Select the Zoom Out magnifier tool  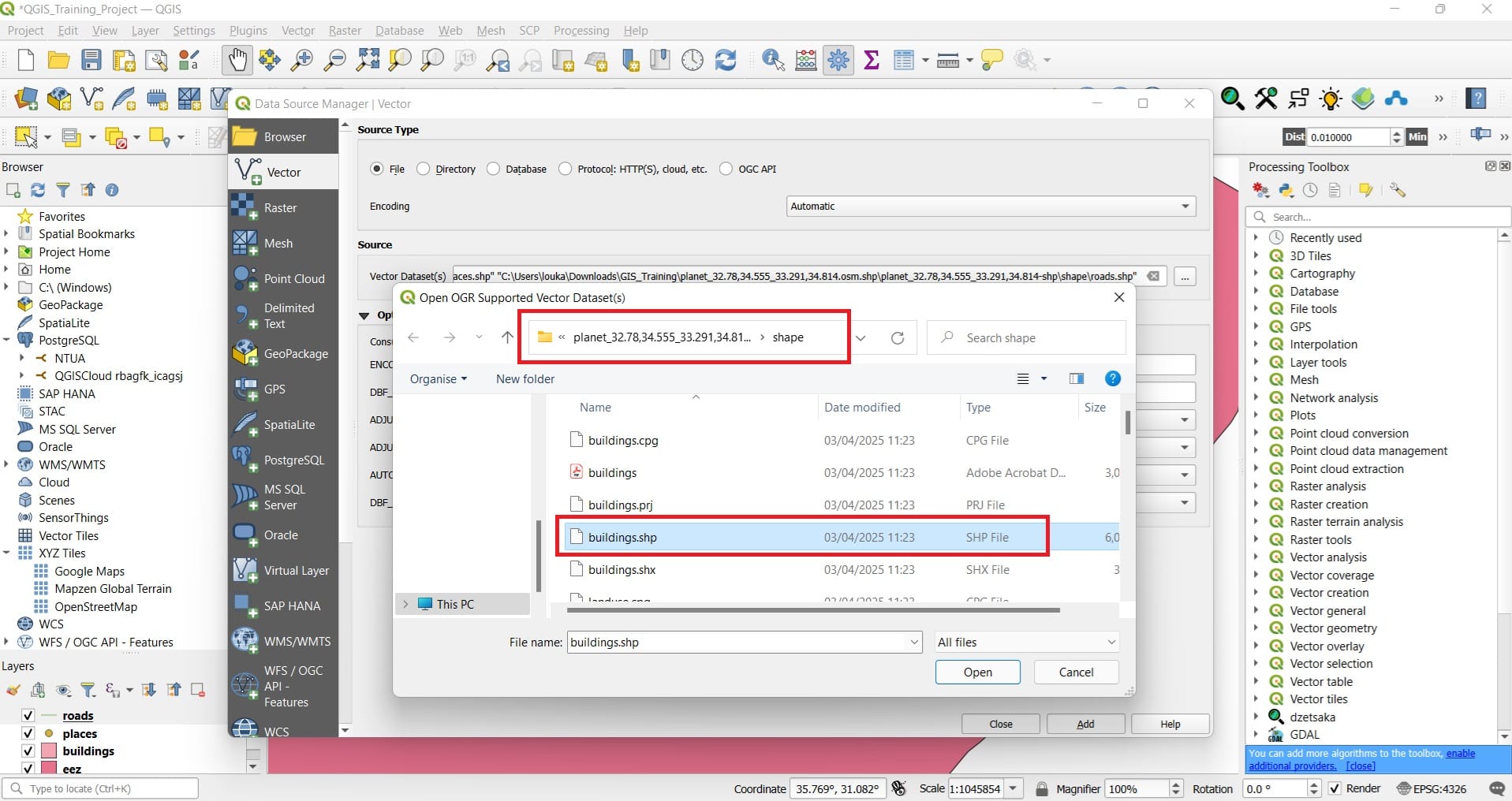click(x=335, y=60)
